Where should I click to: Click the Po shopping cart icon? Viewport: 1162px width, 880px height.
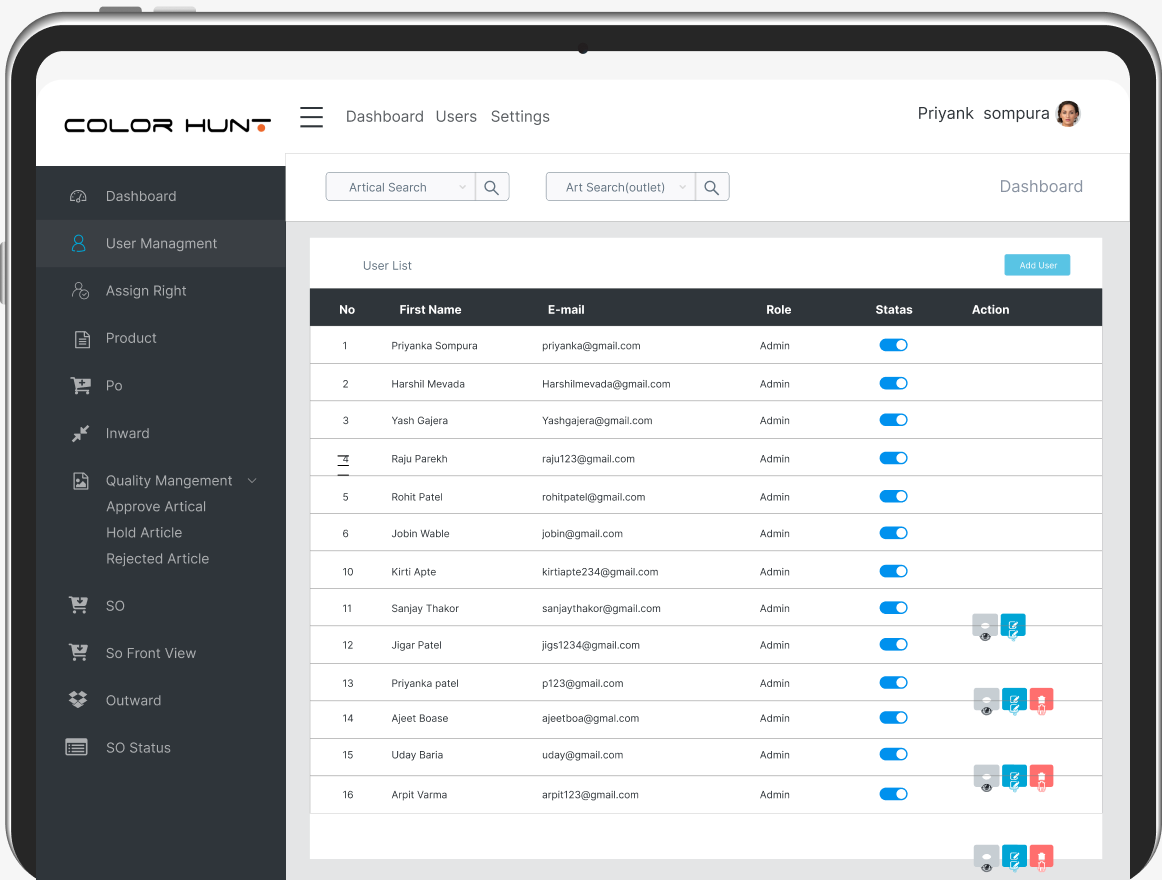coord(80,386)
